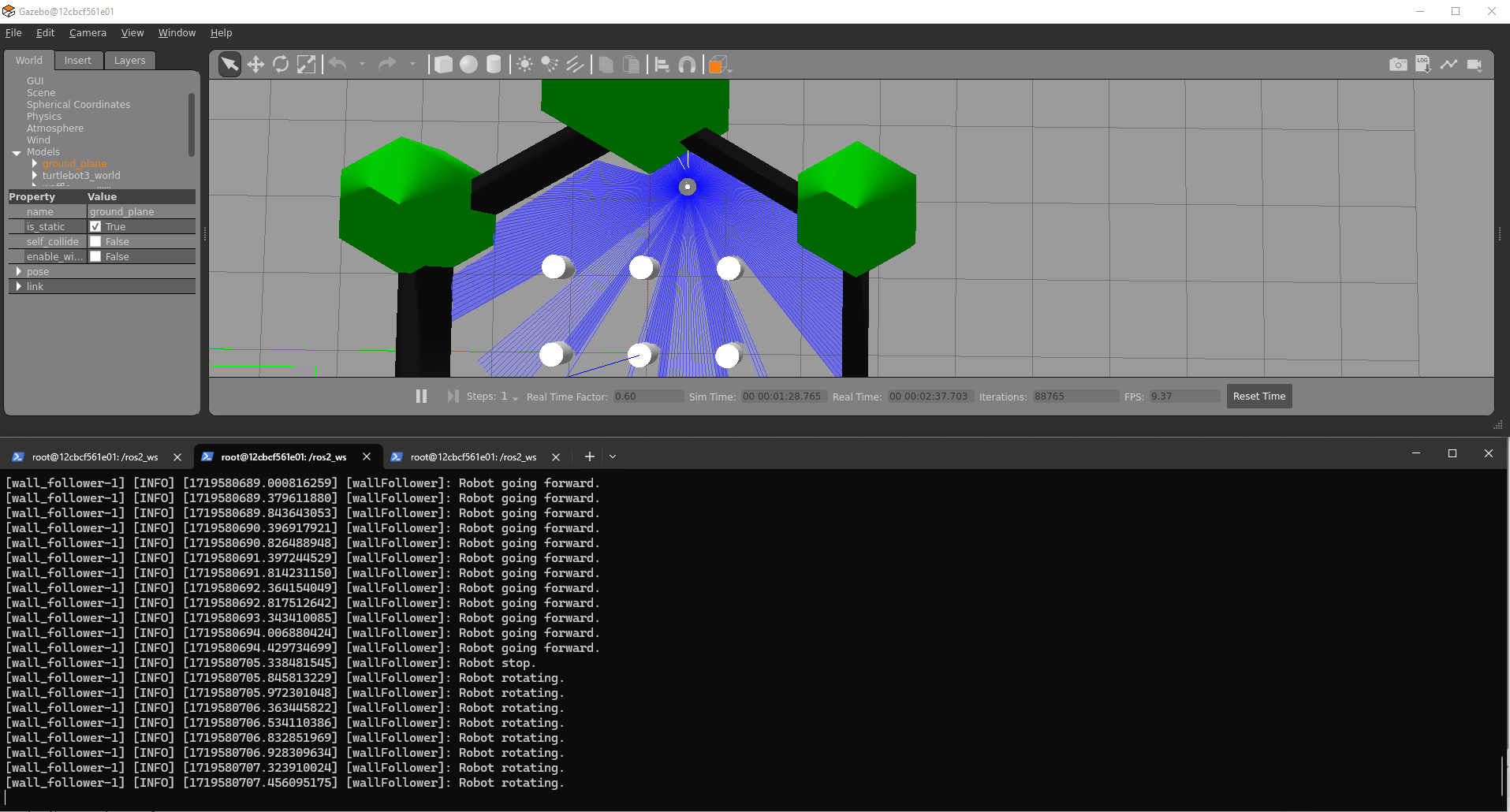Toggle the enable_wind checkbox
This screenshot has width=1510, height=812.
pyautogui.click(x=95, y=256)
